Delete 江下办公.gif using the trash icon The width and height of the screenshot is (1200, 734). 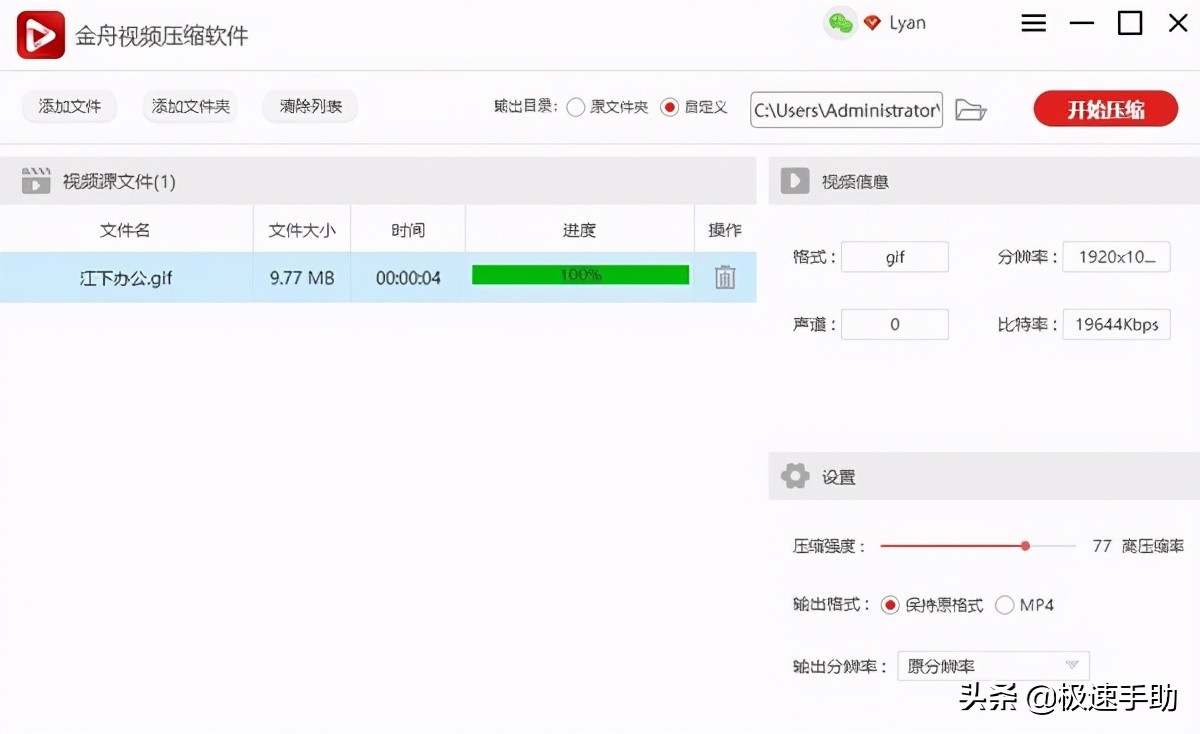[x=724, y=277]
